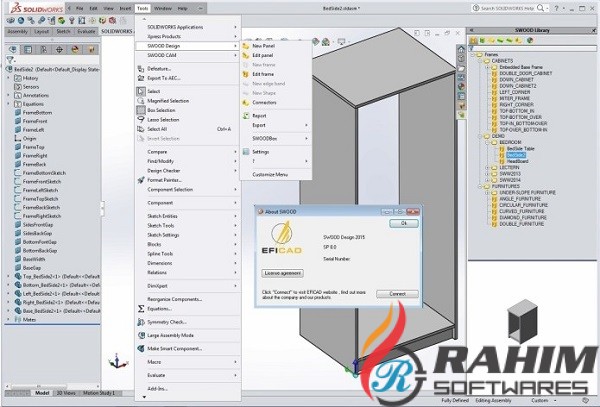Click the feature tree horizontal scrollbar
600x407 pixels.
52,386
